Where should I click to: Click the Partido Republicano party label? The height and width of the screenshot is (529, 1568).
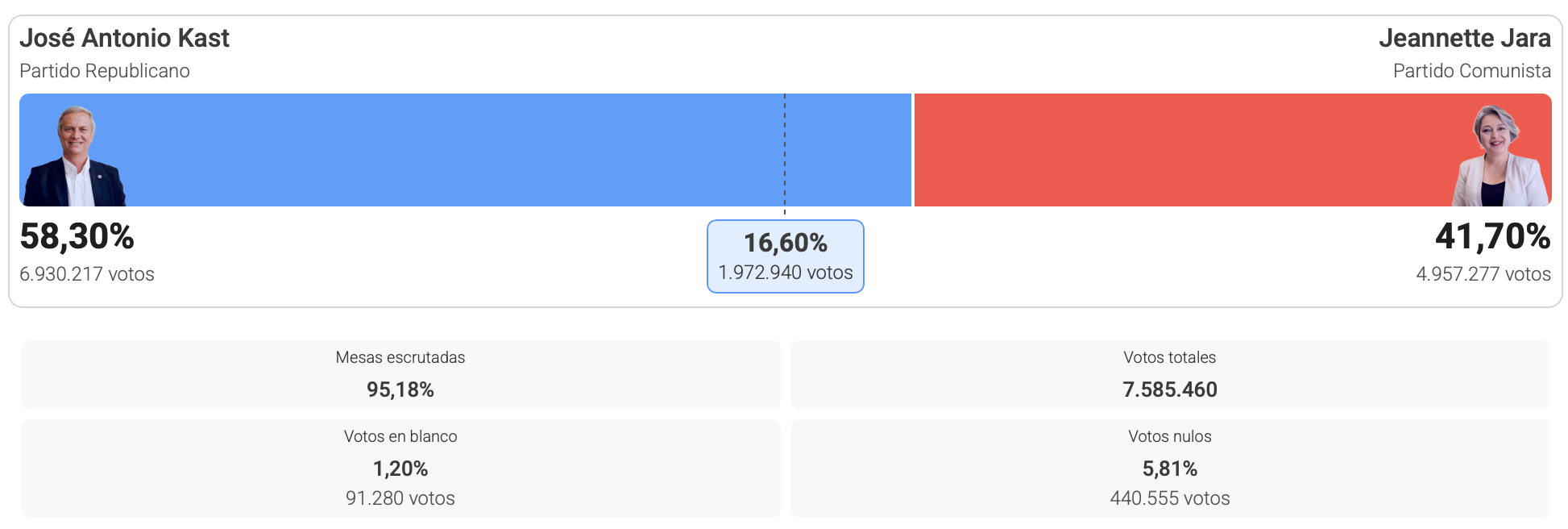(105, 71)
